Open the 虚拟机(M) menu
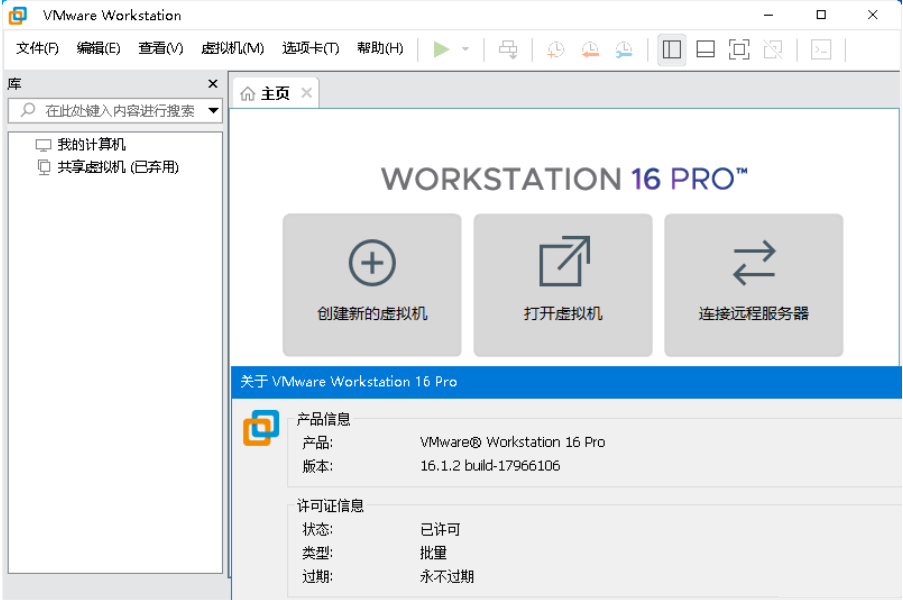 coord(234,47)
